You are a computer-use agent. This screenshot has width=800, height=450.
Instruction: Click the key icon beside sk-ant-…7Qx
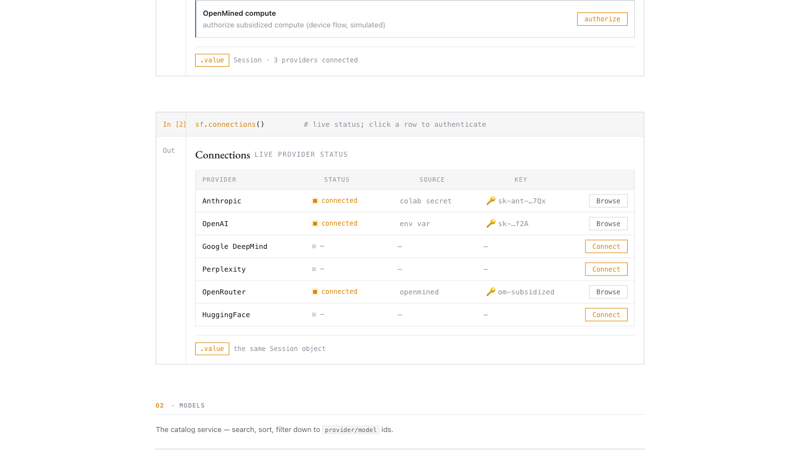491,201
